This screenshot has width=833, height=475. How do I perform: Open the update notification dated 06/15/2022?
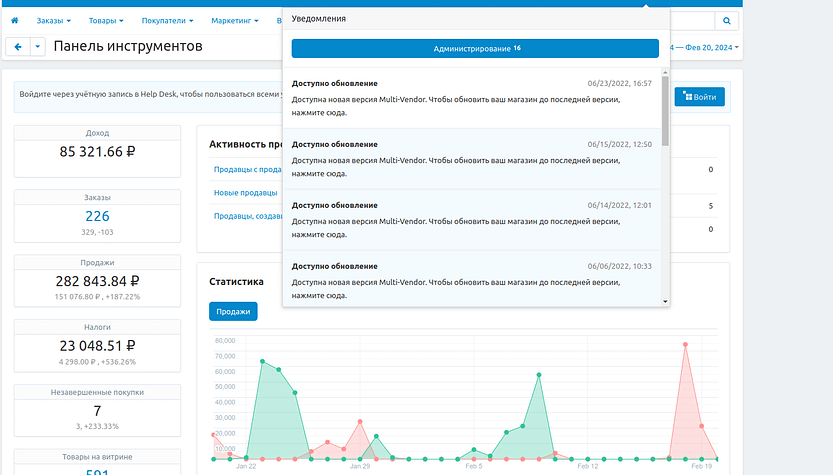pos(471,159)
